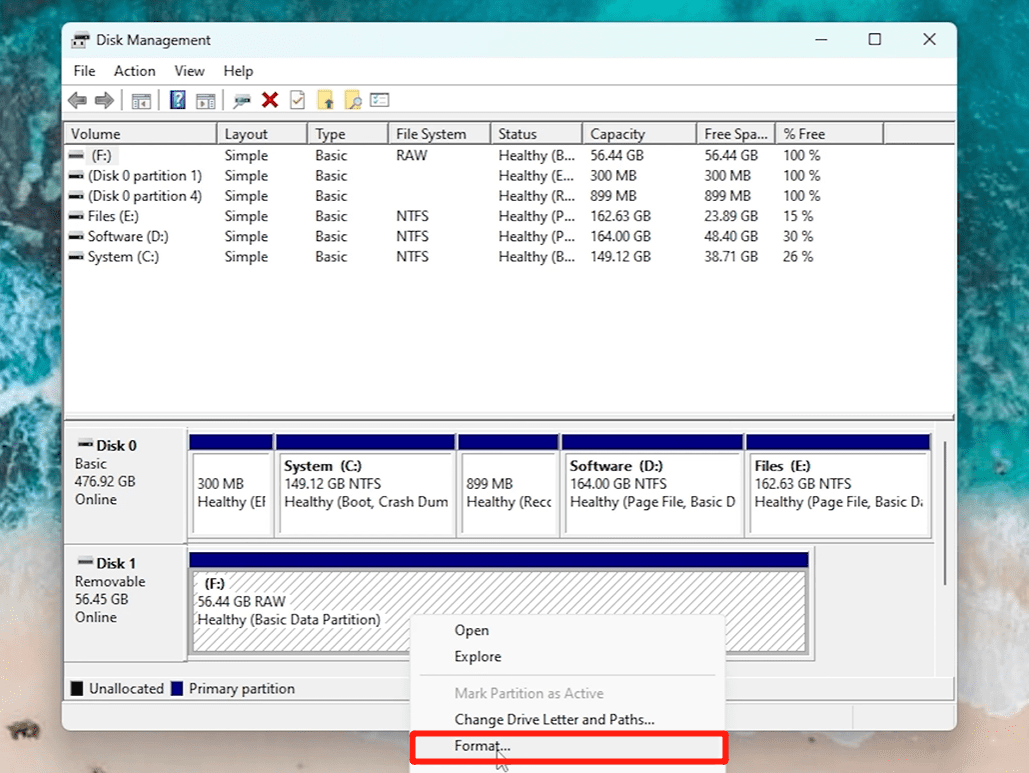The height and width of the screenshot is (773, 1029).
Task: Open the View menu
Action: [189, 71]
